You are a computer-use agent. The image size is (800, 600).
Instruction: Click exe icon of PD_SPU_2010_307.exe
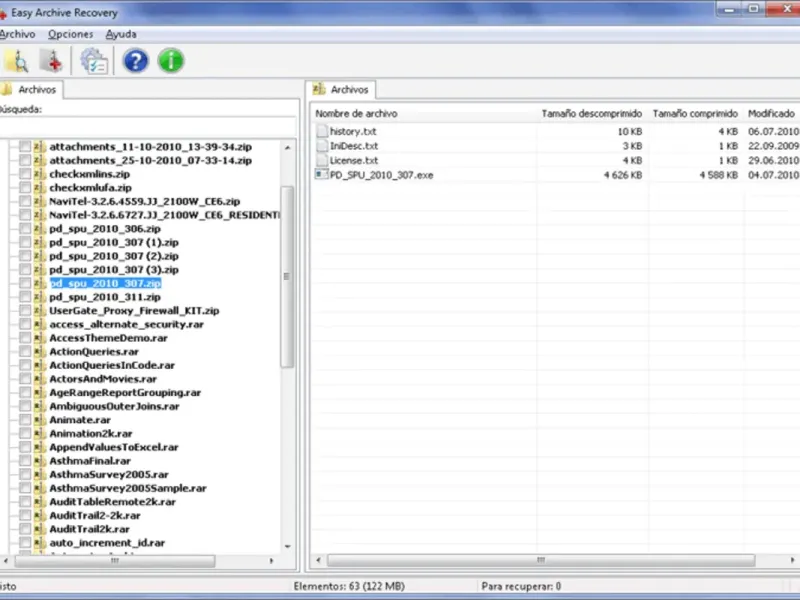321,175
